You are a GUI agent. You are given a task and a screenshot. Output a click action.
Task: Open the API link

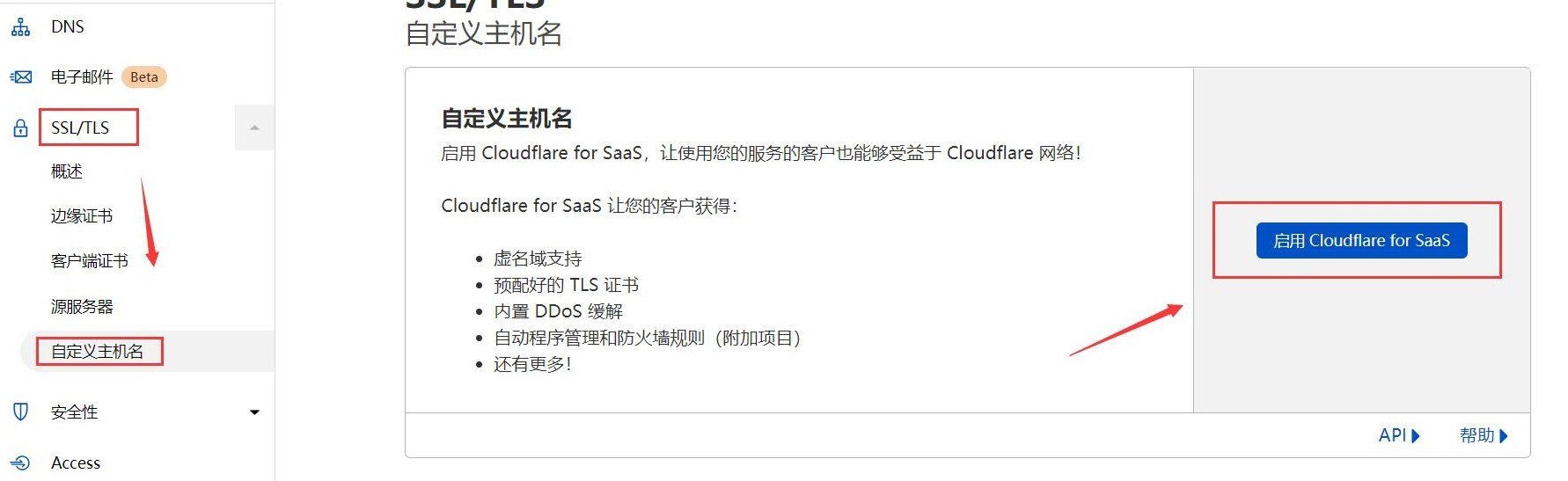click(x=1392, y=436)
